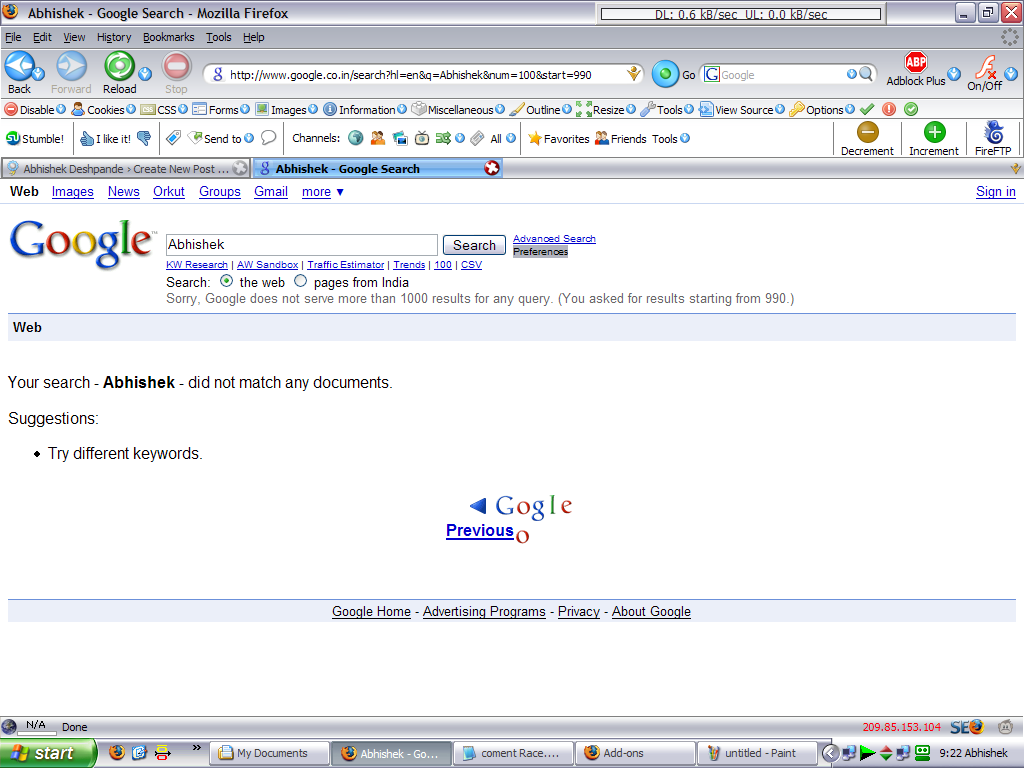Image resolution: width=1024 pixels, height=768 pixels.
Task: Click the tag icon in StumbleUpon toolbar
Action: (x=173, y=138)
